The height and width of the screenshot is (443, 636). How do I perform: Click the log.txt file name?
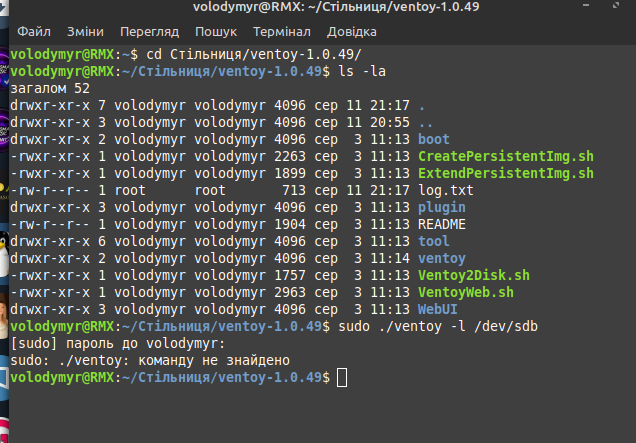(x=446, y=190)
